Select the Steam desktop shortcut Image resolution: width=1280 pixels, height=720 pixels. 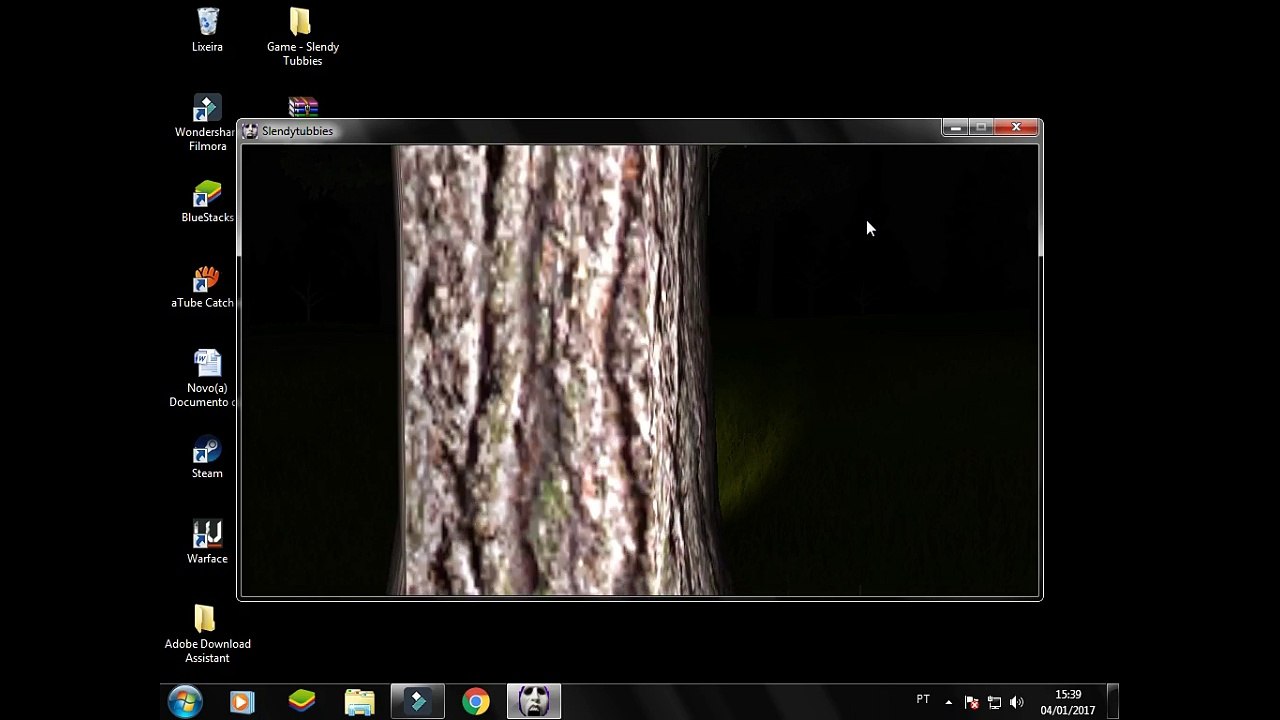[x=207, y=457]
